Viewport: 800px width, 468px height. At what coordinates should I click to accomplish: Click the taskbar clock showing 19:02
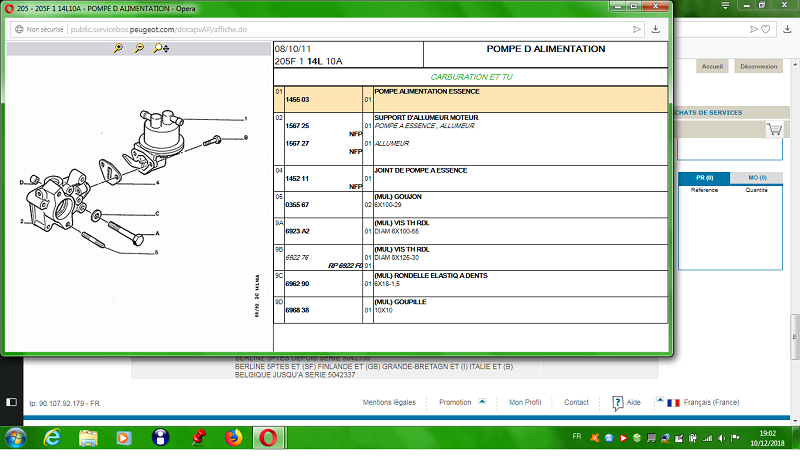[x=767, y=438]
